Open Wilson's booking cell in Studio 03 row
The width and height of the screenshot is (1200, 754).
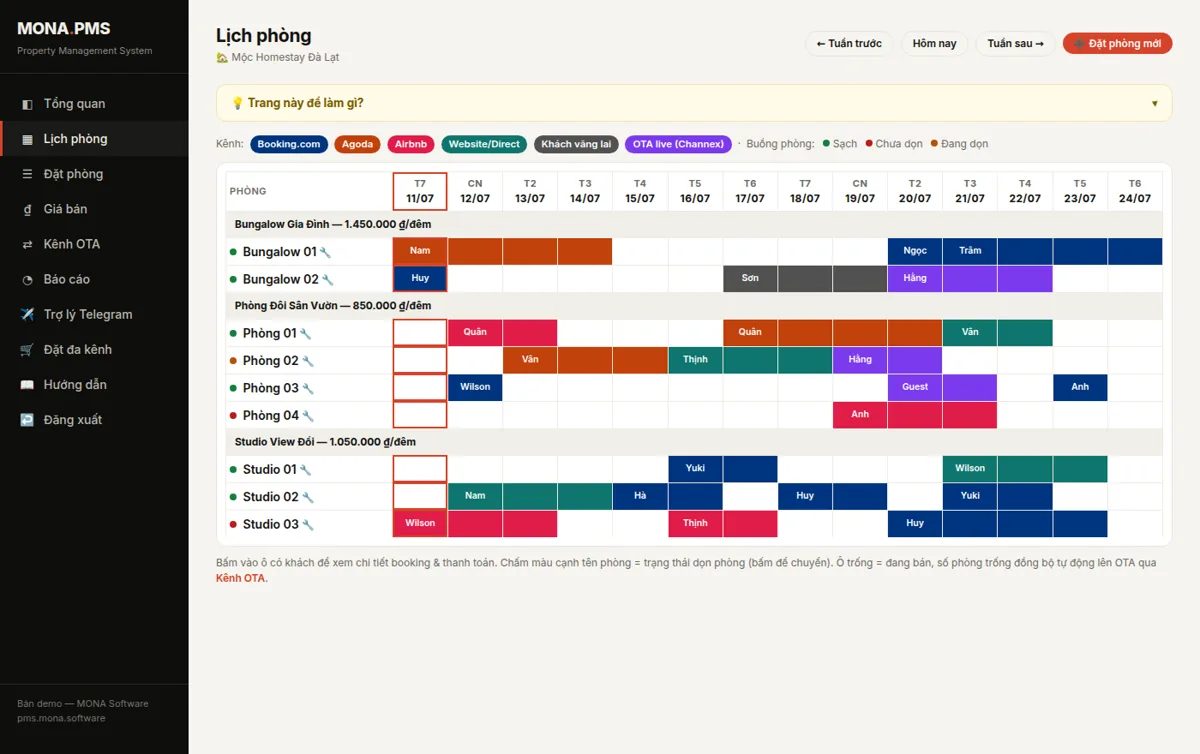(x=420, y=524)
